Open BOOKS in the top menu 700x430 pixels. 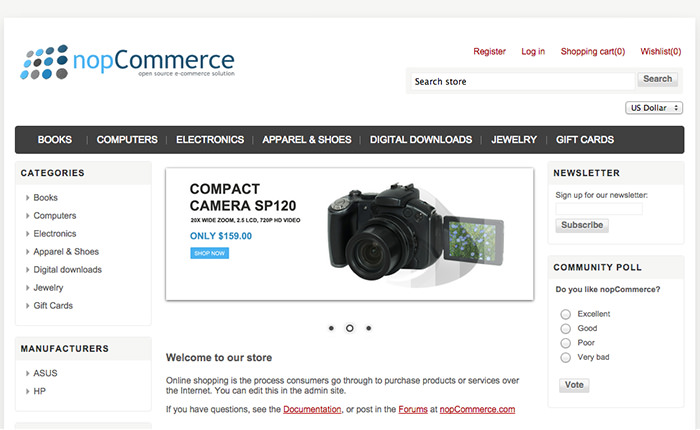(x=54, y=140)
